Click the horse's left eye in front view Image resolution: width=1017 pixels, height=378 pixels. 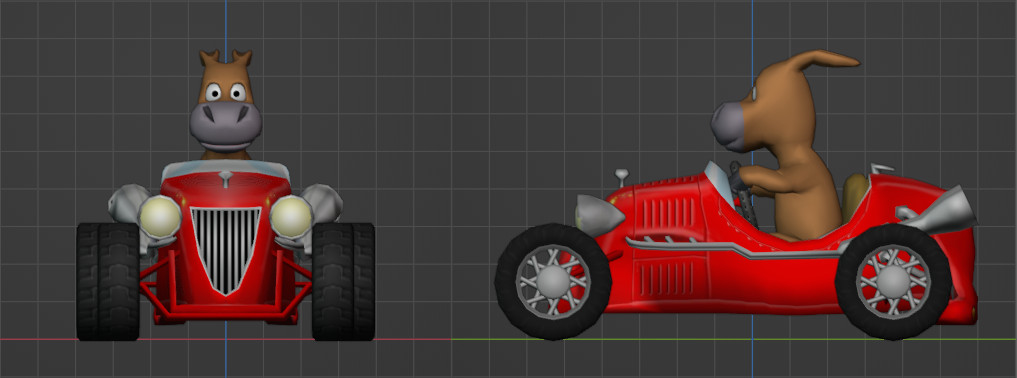[x=213, y=93]
